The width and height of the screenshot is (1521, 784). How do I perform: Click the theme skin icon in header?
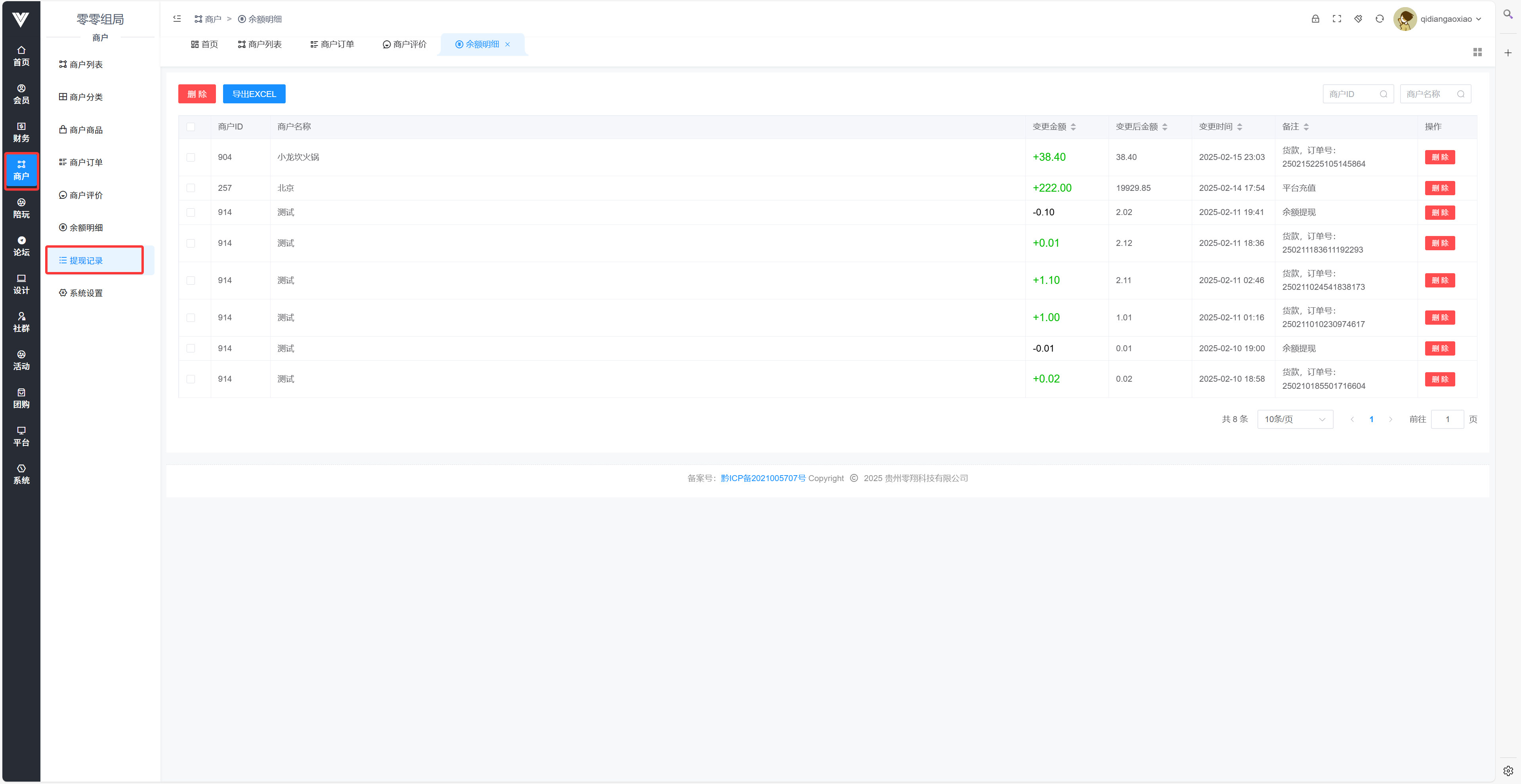[x=1358, y=19]
